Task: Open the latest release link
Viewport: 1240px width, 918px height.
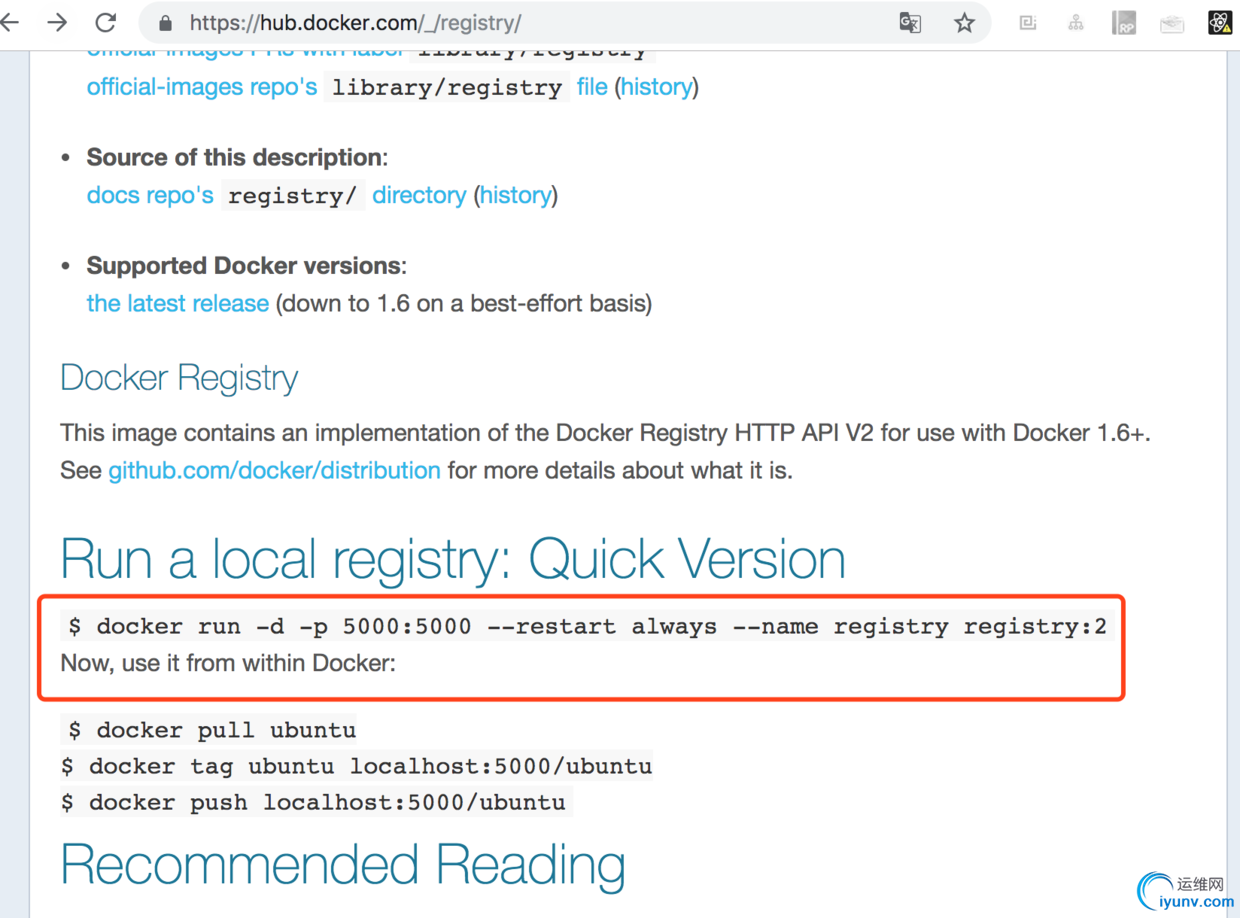Action: [178, 303]
